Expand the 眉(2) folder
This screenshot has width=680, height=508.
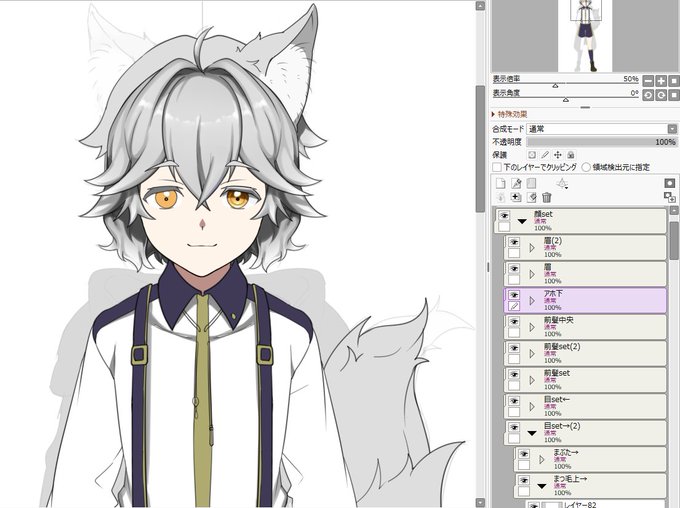(532, 248)
